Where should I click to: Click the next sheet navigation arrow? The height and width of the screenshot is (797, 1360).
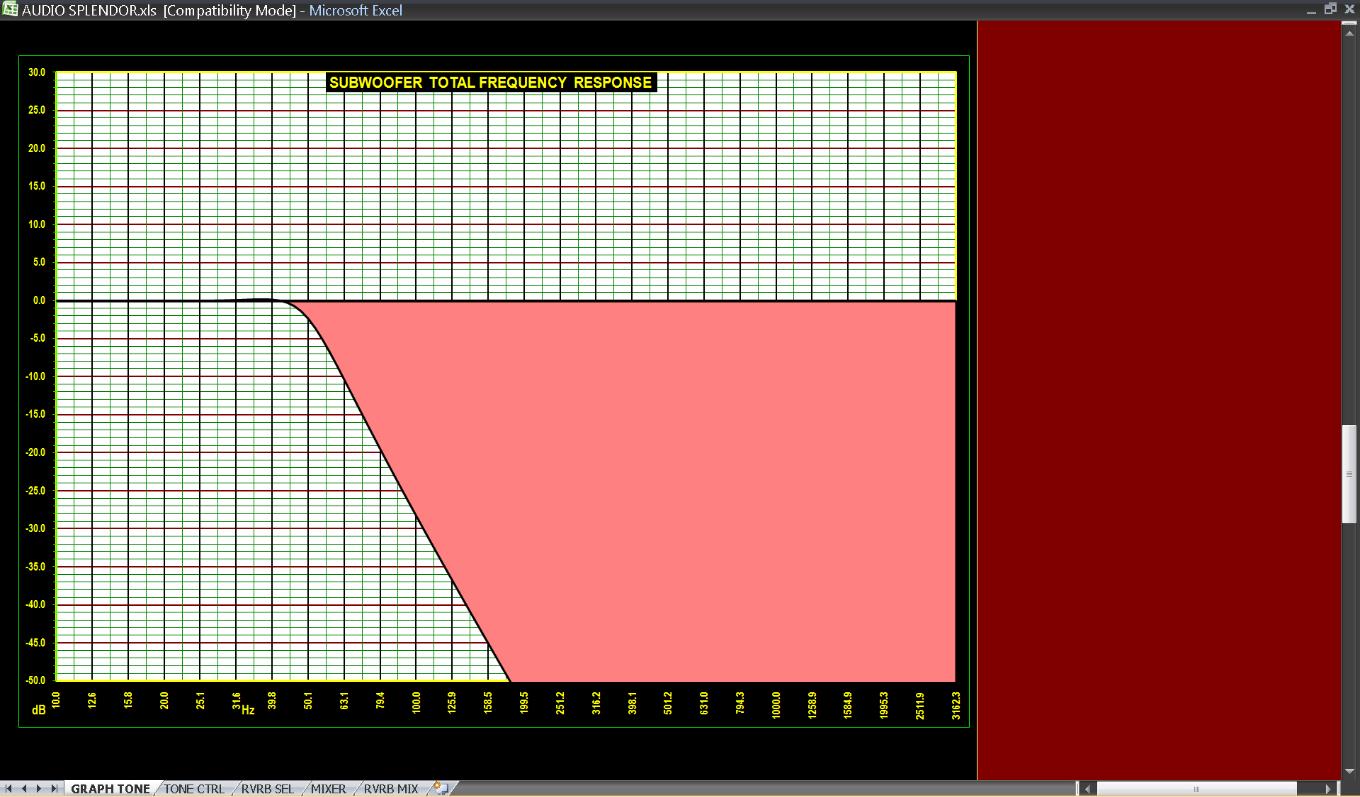click(x=40, y=789)
